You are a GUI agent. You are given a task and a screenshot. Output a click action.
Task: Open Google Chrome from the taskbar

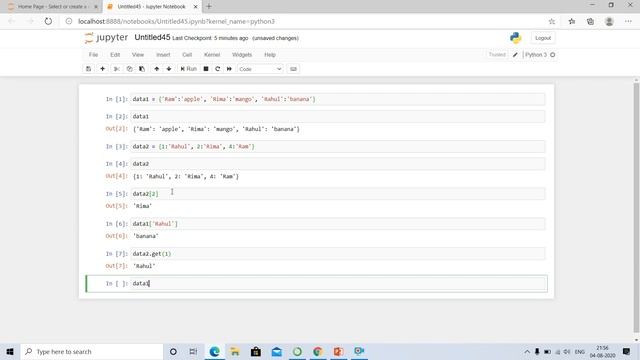click(318, 351)
